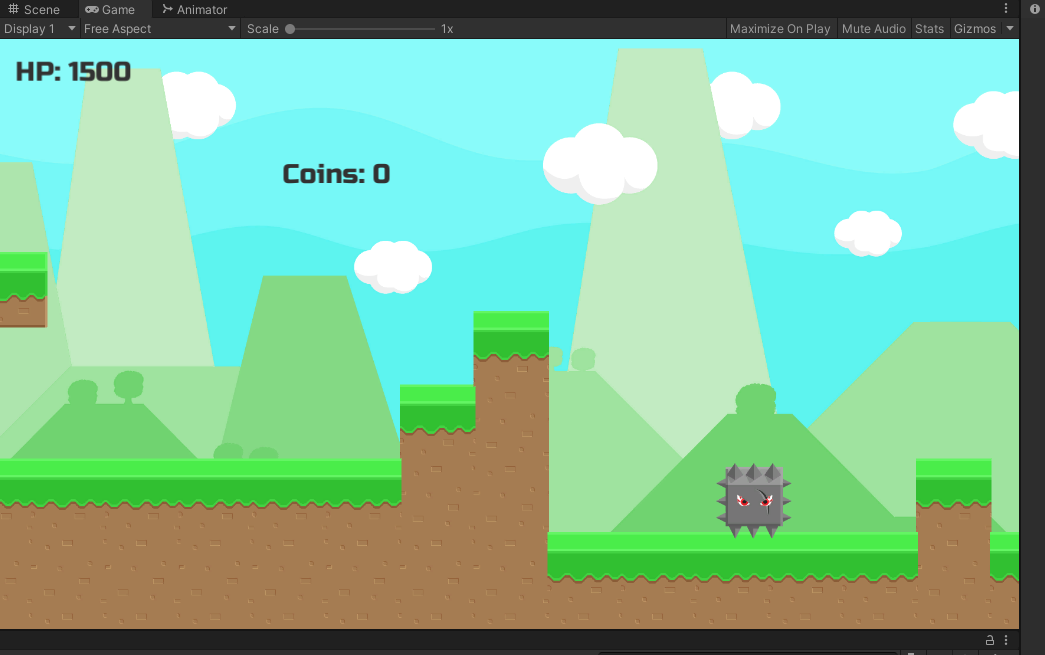Click the HP: 1500 text
The image size is (1045, 655).
tap(73, 72)
